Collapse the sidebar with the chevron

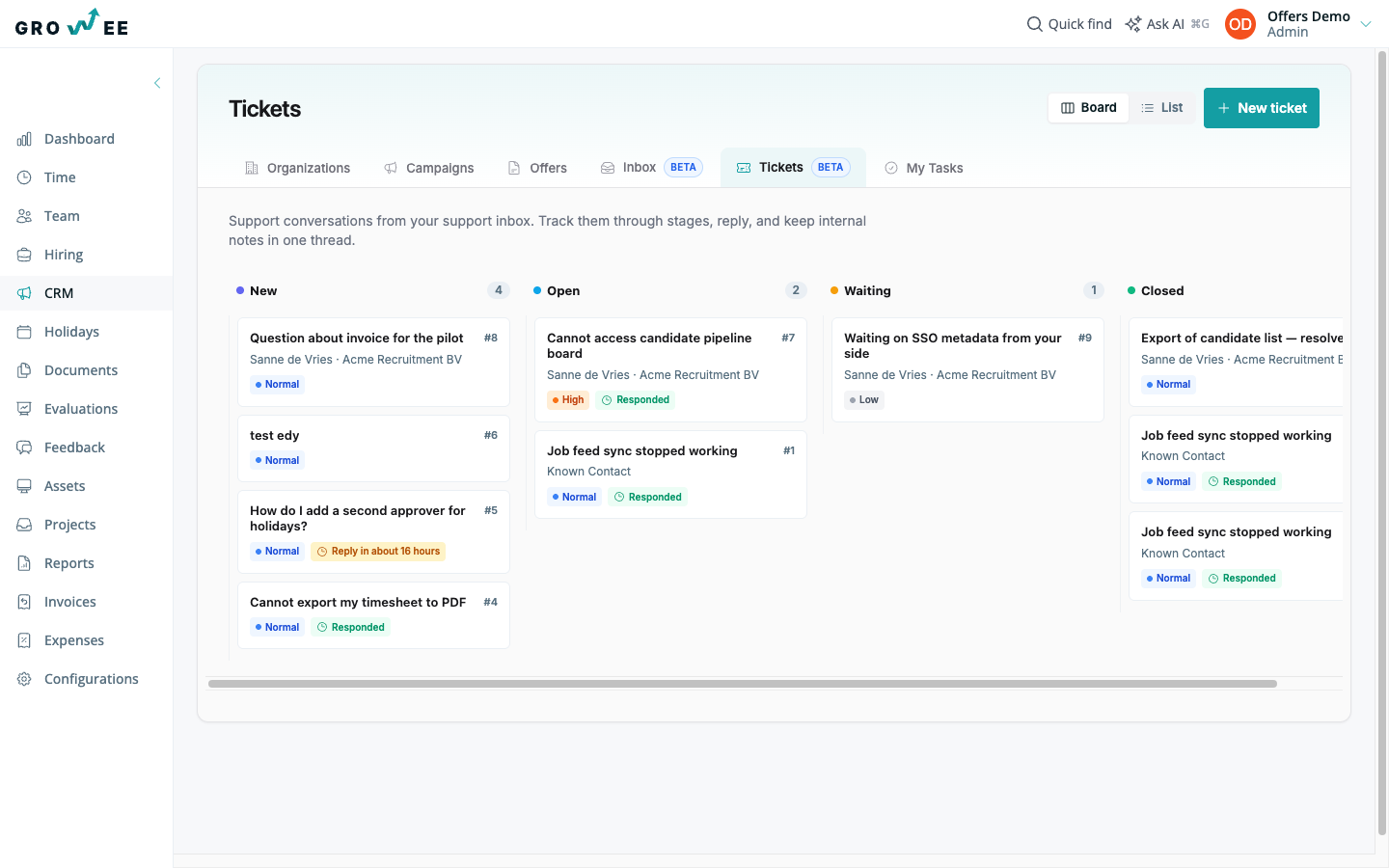click(x=157, y=83)
